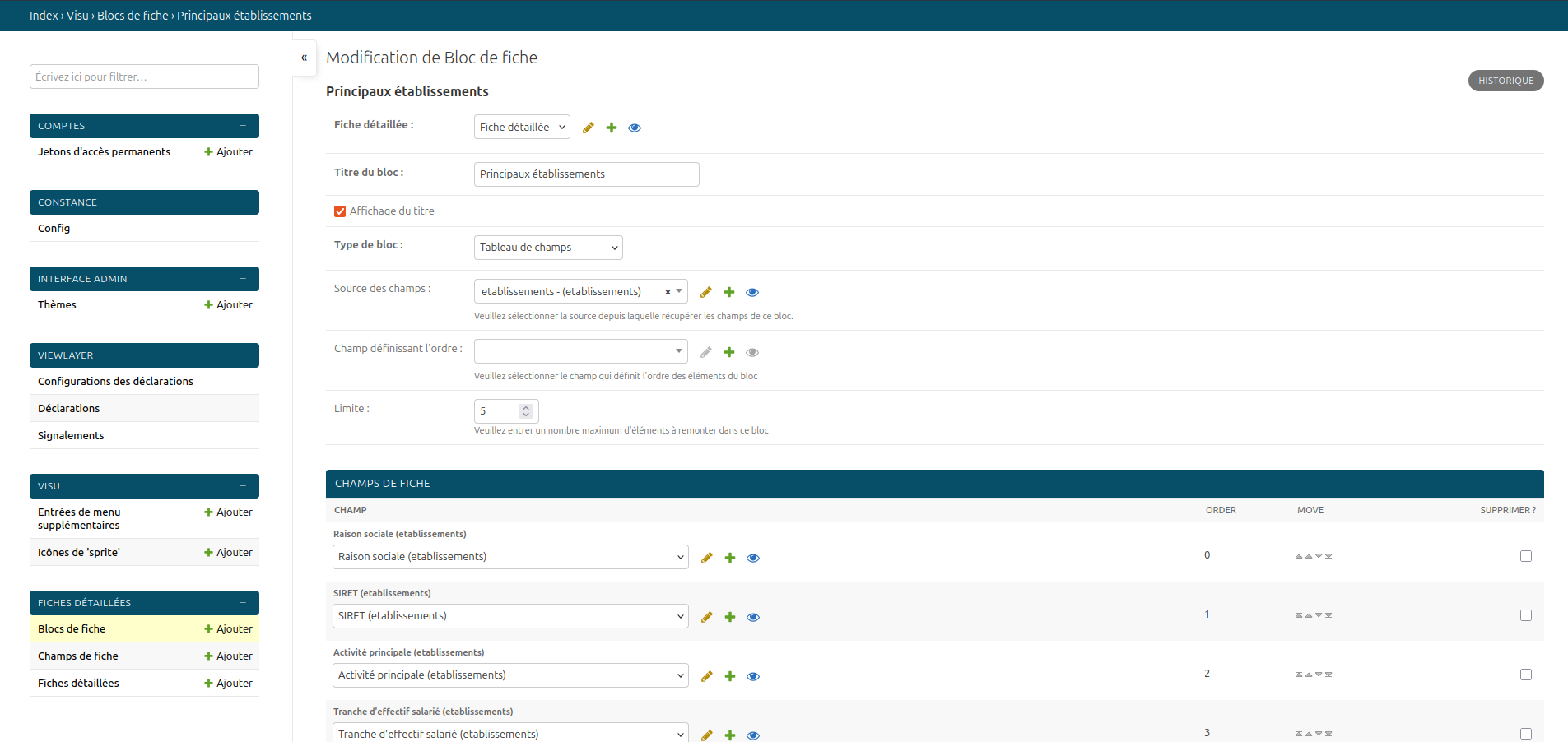Edit the Raison sociale field with the pencil icon

point(707,558)
